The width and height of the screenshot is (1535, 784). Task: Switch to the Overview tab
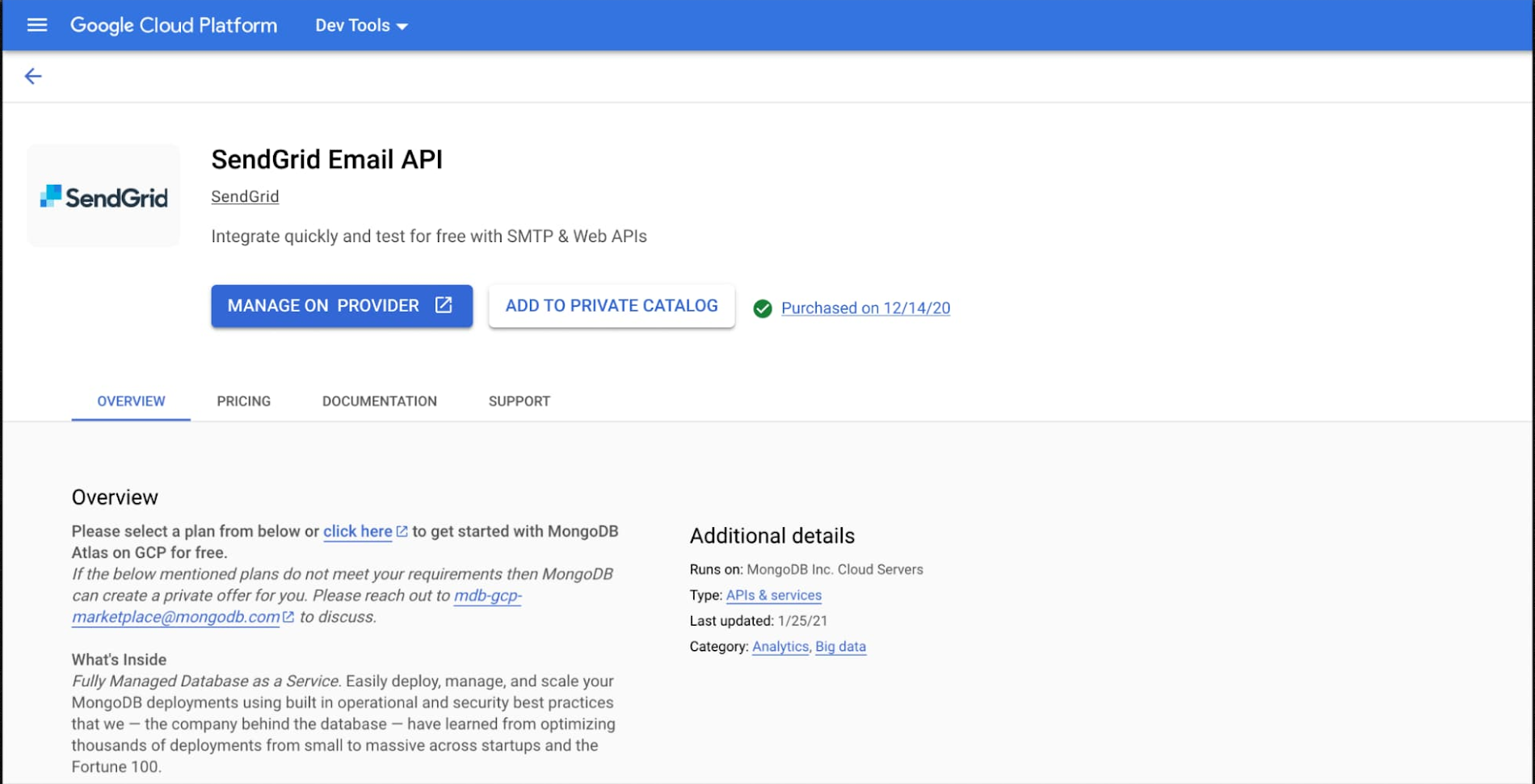click(x=131, y=401)
